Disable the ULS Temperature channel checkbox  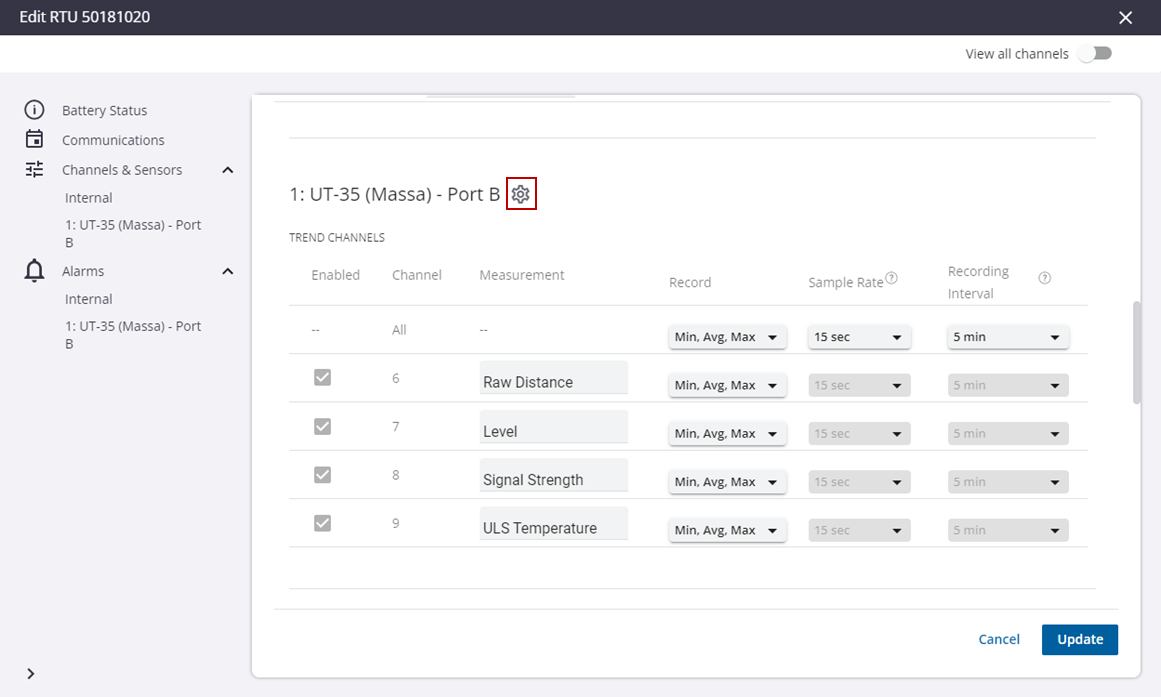tap(322, 522)
